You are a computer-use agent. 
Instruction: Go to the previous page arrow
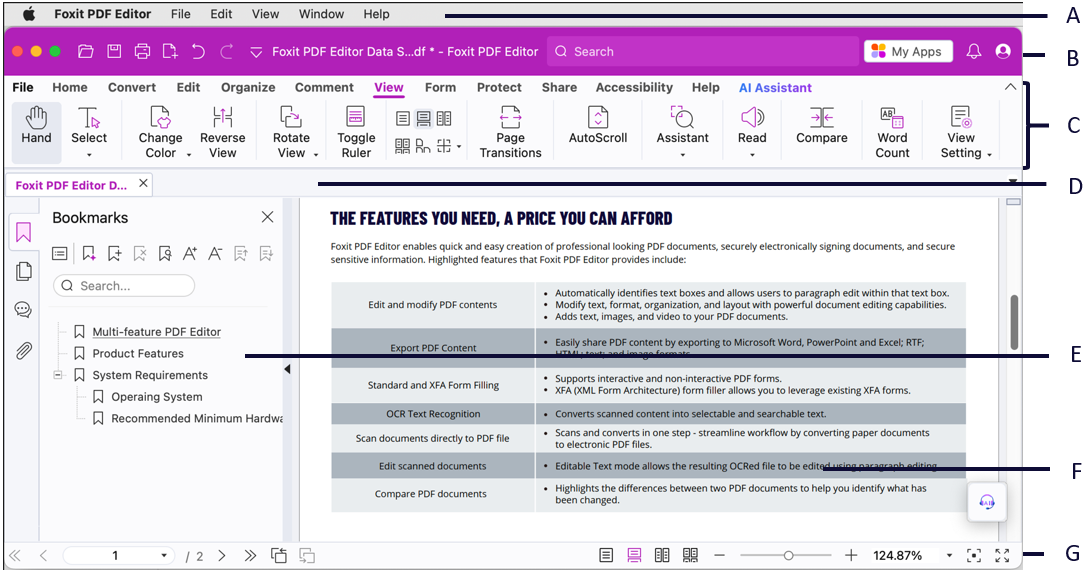(43, 555)
